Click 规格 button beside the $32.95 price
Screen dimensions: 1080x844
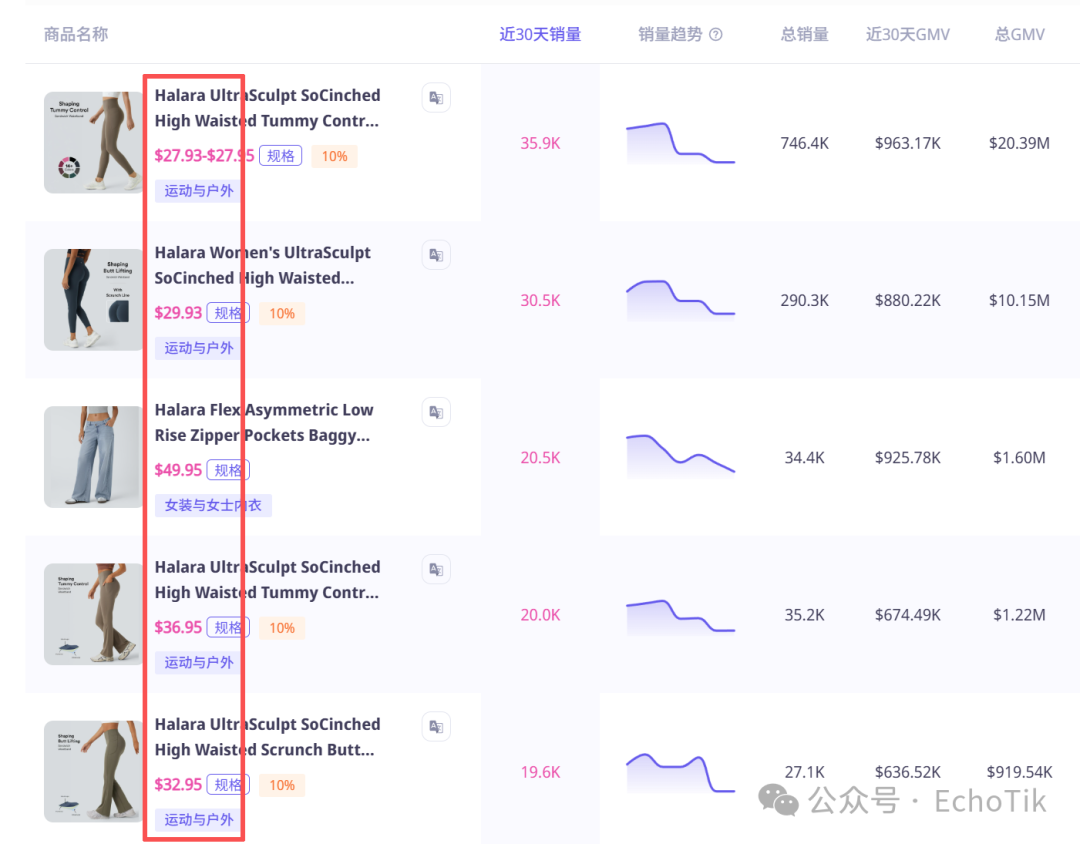228,785
